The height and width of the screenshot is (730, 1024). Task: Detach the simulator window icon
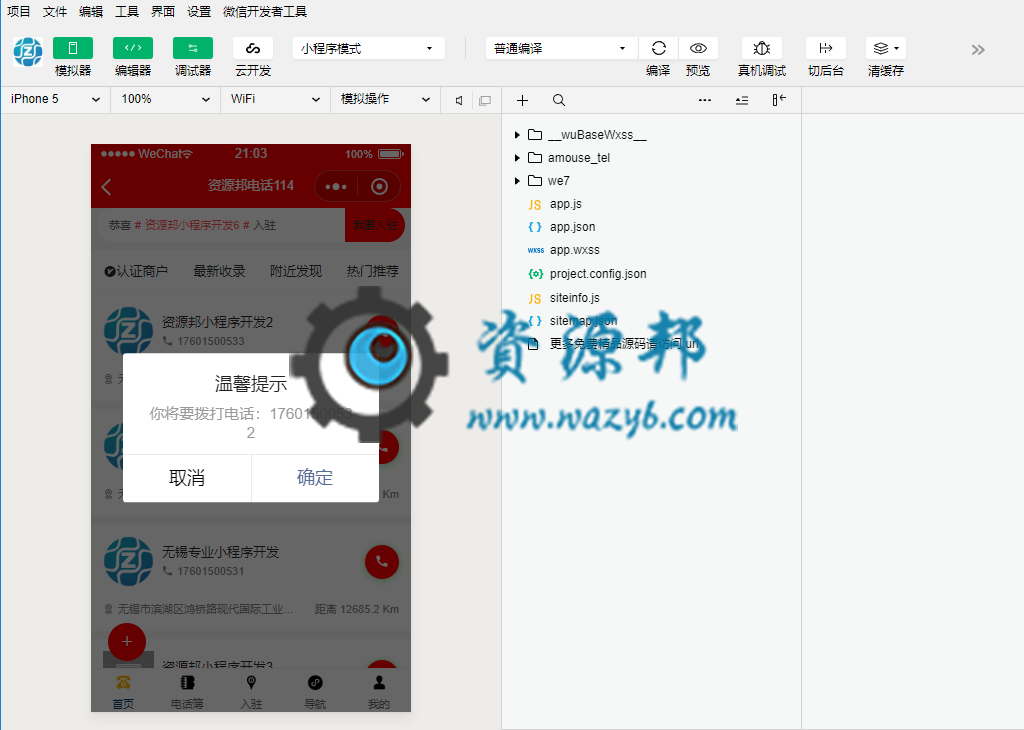[x=485, y=100]
